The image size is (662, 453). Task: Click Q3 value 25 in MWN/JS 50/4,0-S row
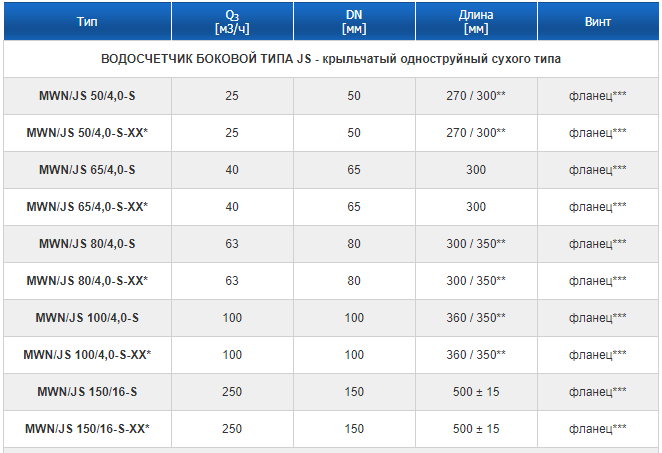[232, 96]
